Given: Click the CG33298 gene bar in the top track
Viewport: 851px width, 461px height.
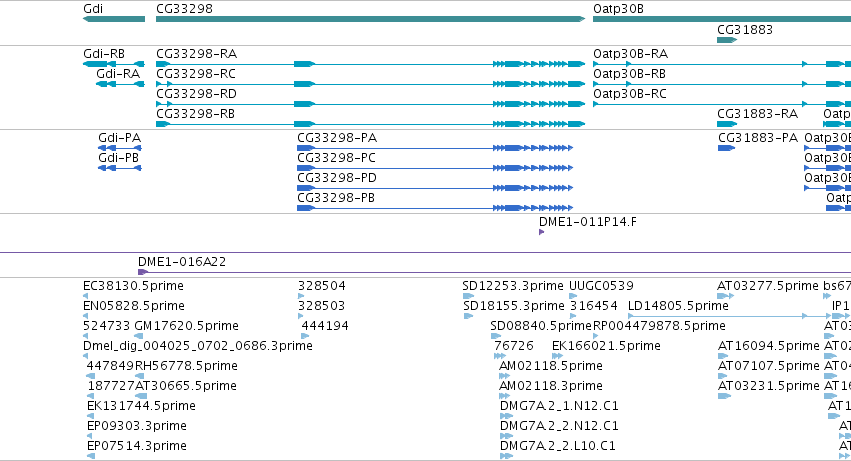Looking at the screenshot, I should [370, 19].
